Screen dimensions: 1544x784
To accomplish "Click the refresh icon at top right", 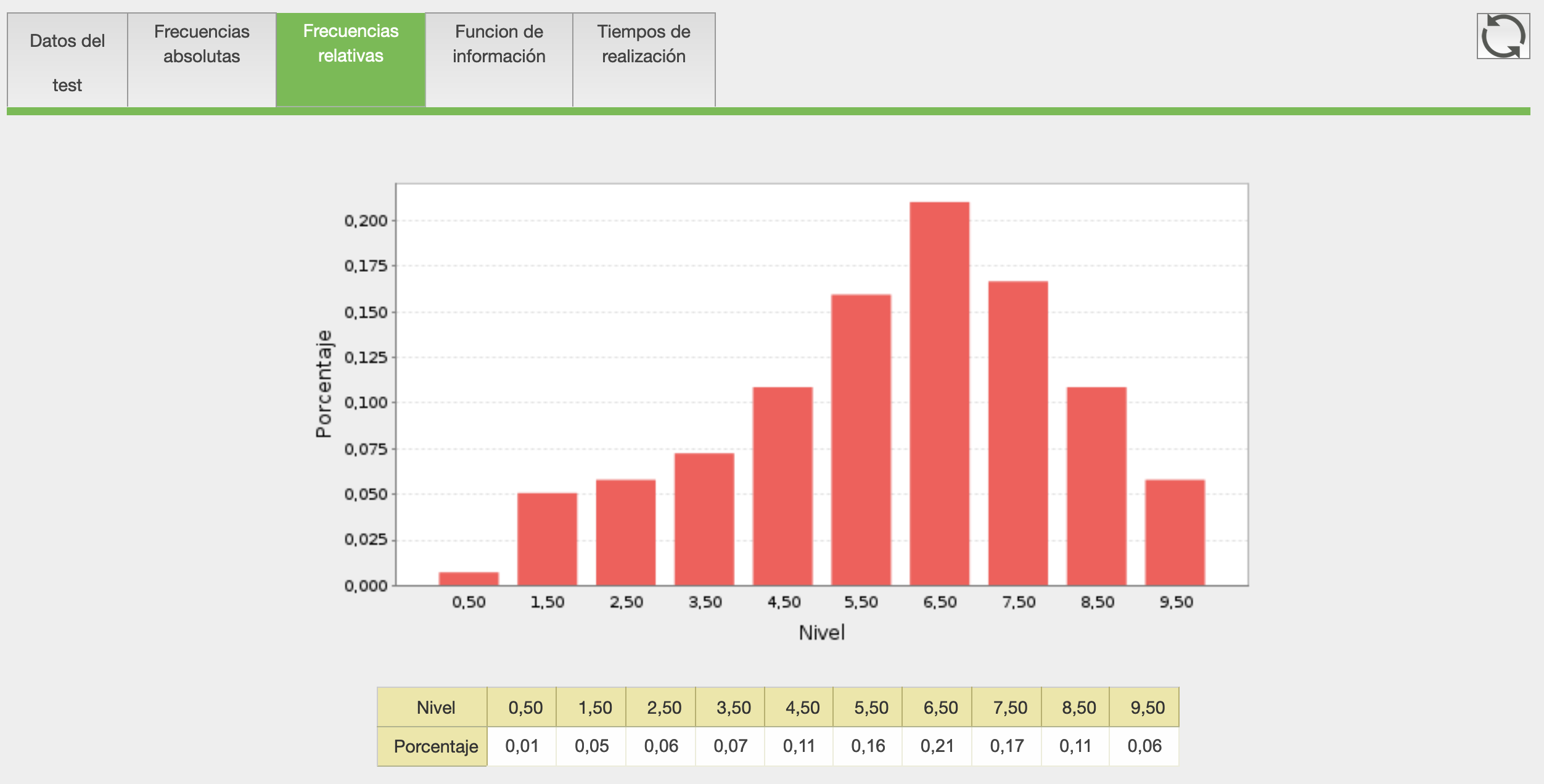I will click(1503, 36).
